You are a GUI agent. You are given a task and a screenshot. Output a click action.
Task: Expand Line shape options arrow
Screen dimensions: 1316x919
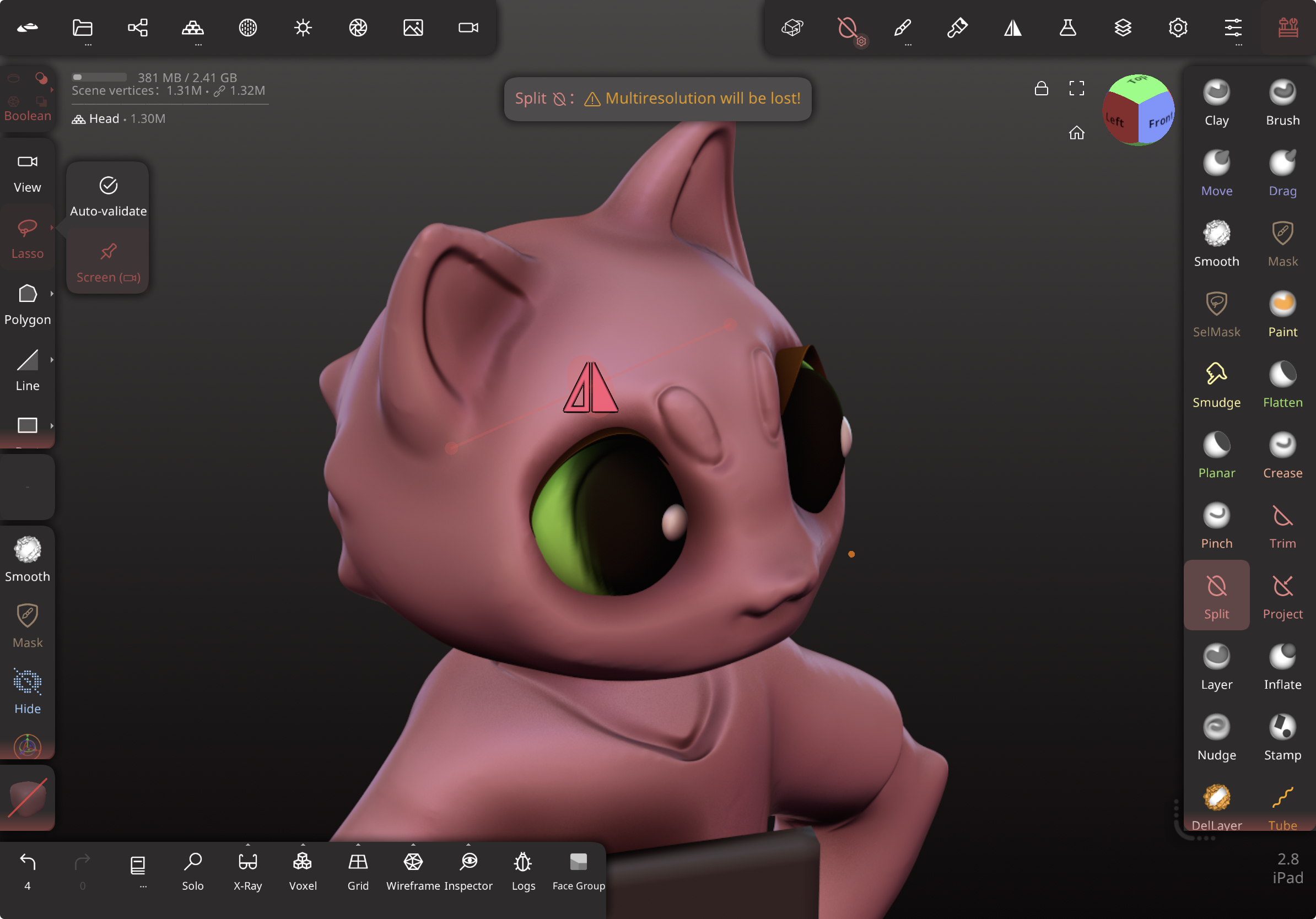[x=52, y=360]
